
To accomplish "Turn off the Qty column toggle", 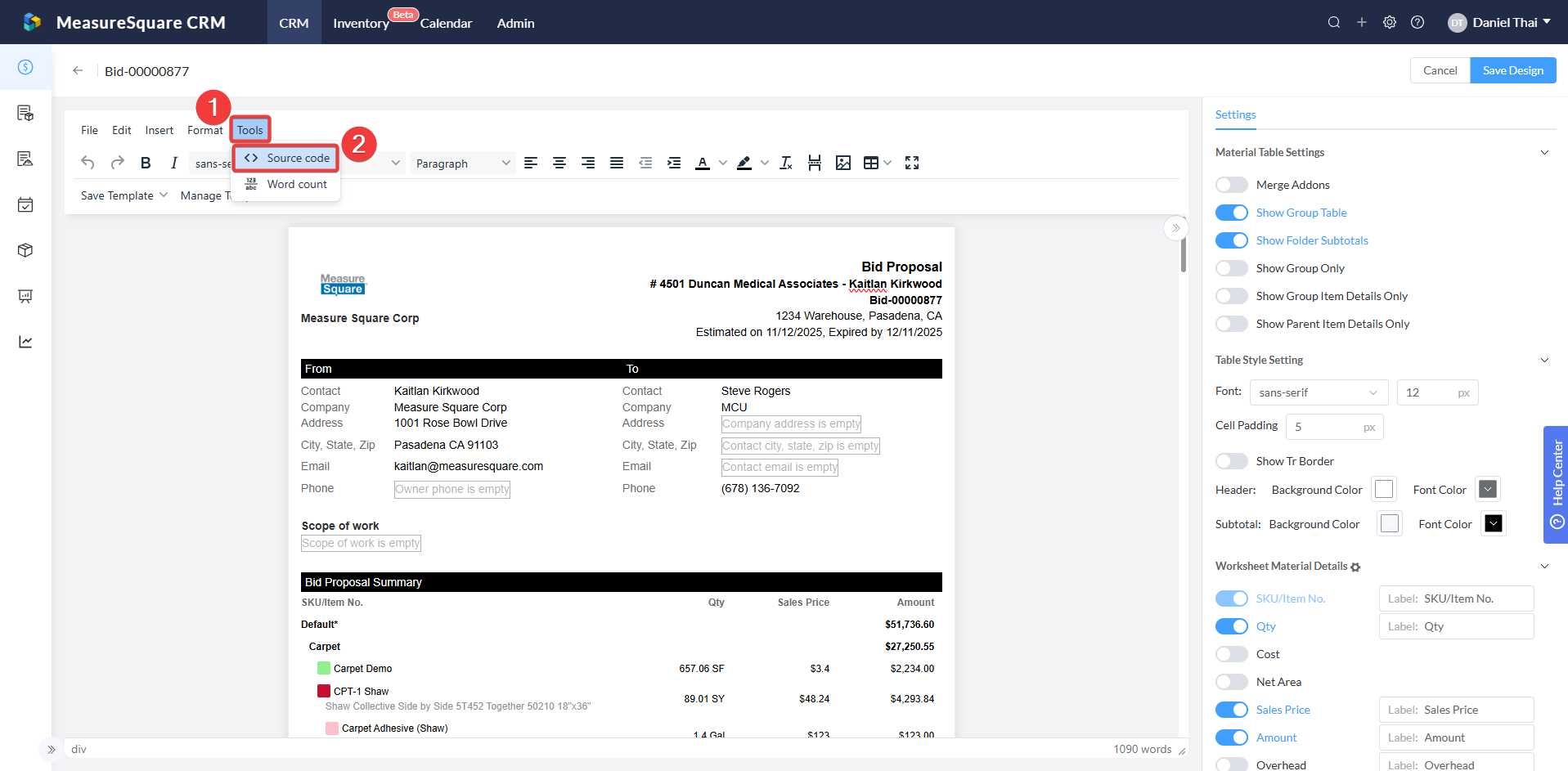I will click(1232, 626).
